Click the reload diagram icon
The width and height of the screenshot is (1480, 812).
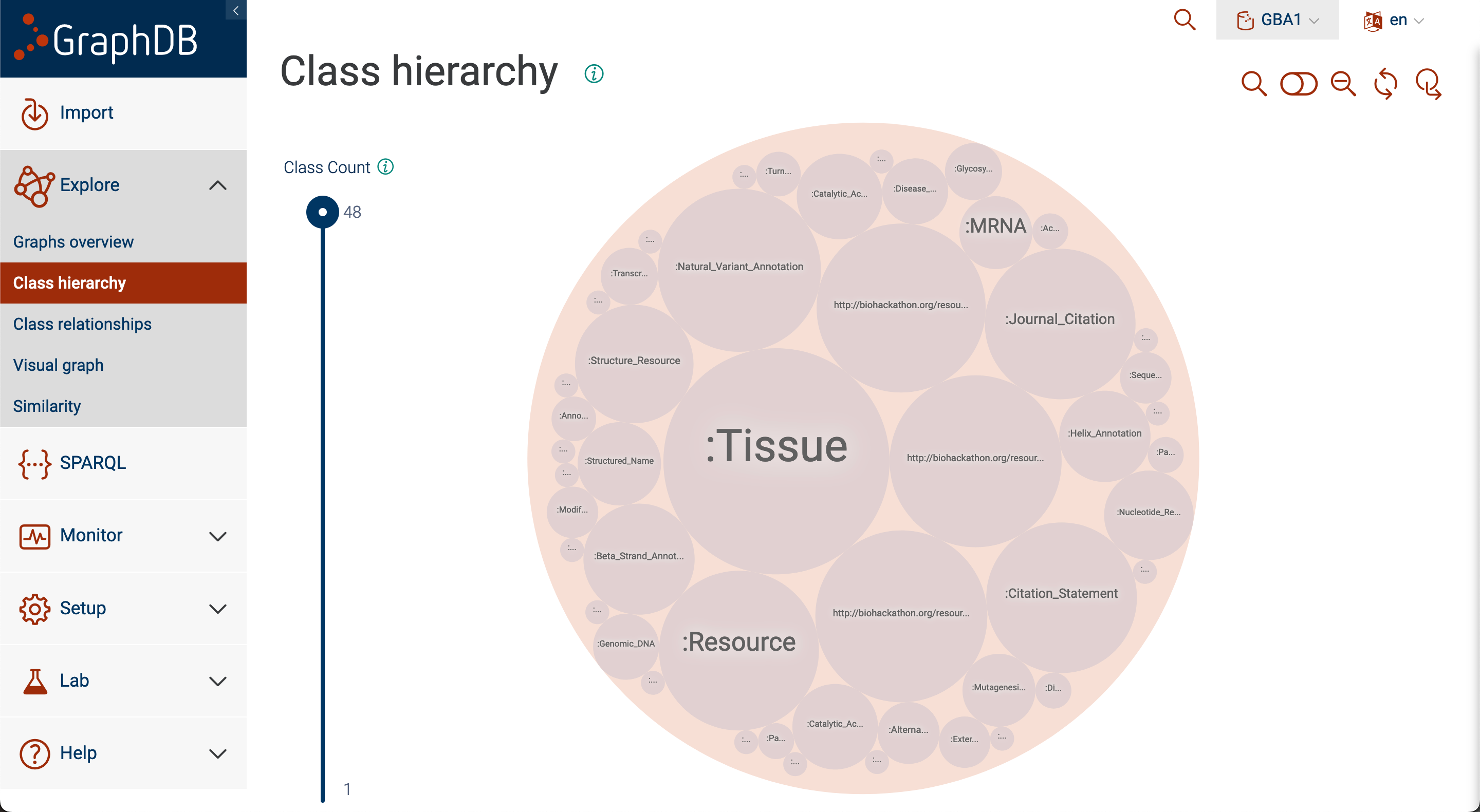coord(1385,84)
